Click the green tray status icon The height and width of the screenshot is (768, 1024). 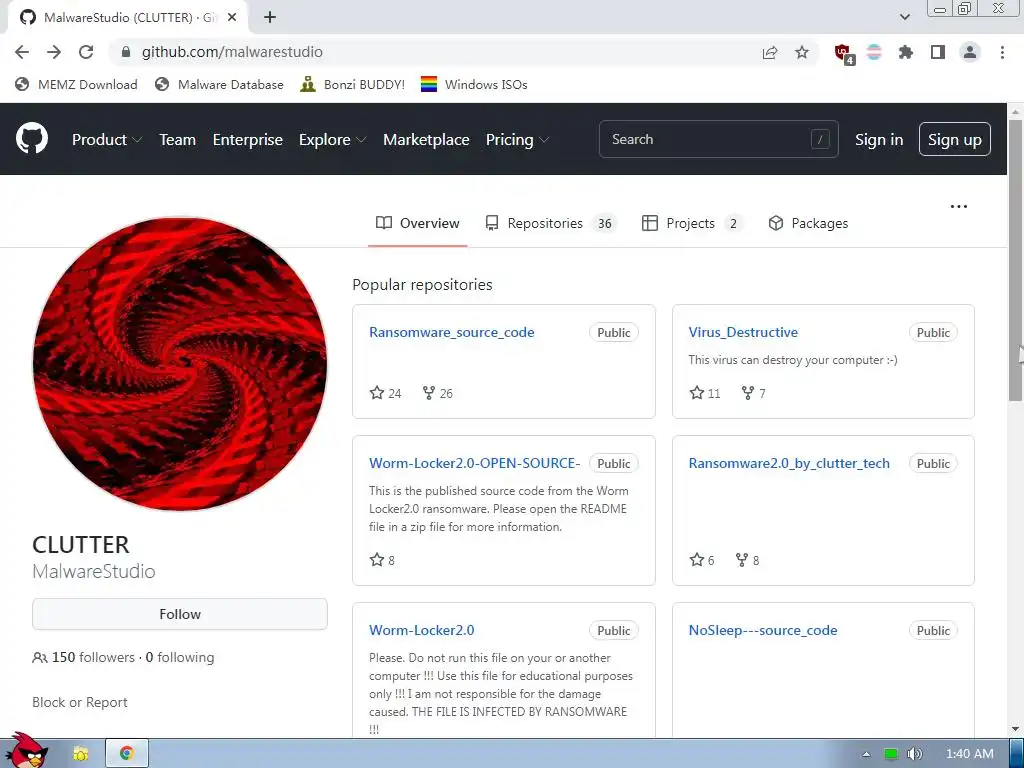click(890, 754)
